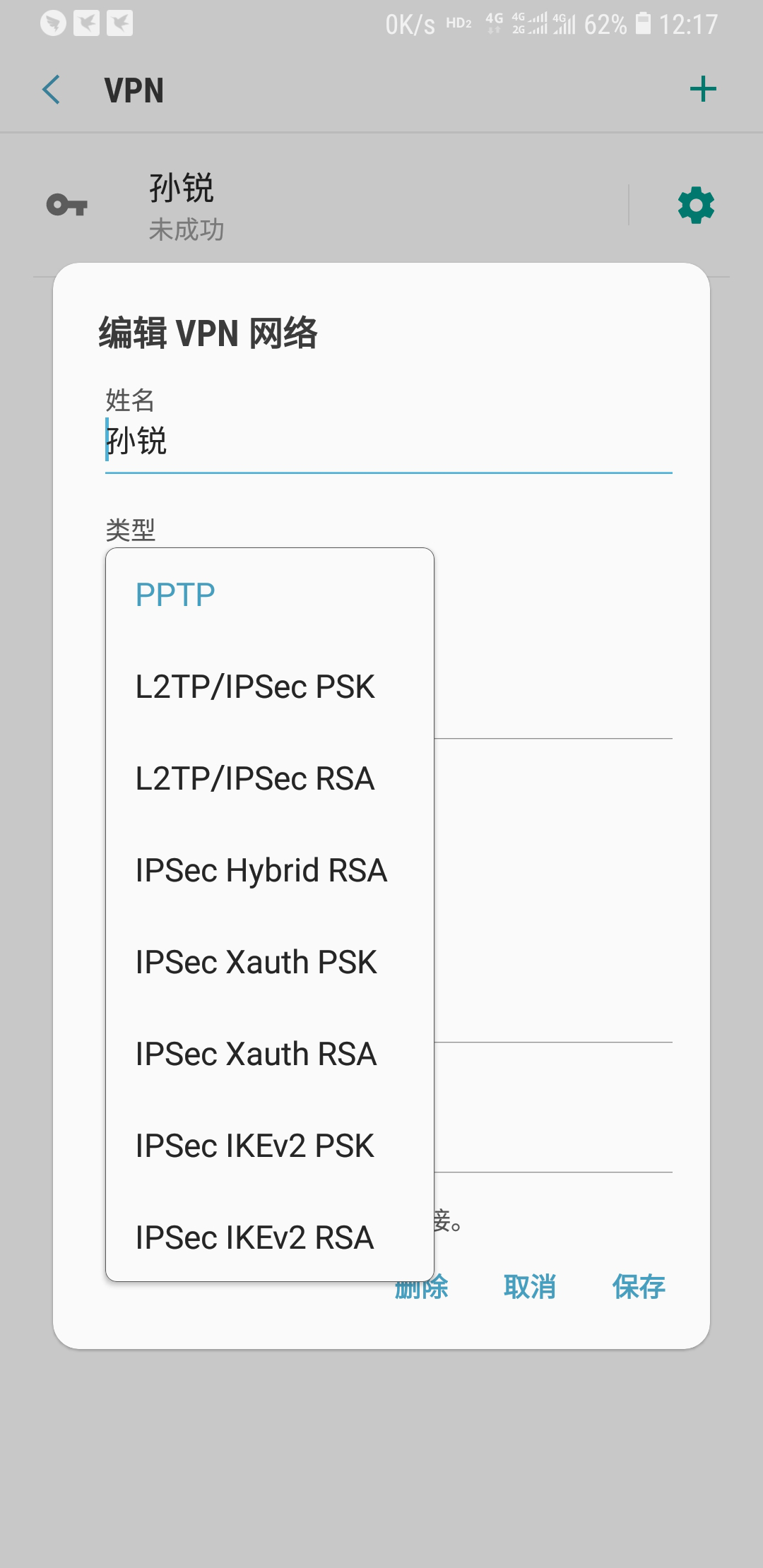Select IPSec IKEv2 RSA option
Image resolution: width=763 pixels, height=1568 pixels.
pyautogui.click(x=255, y=1237)
